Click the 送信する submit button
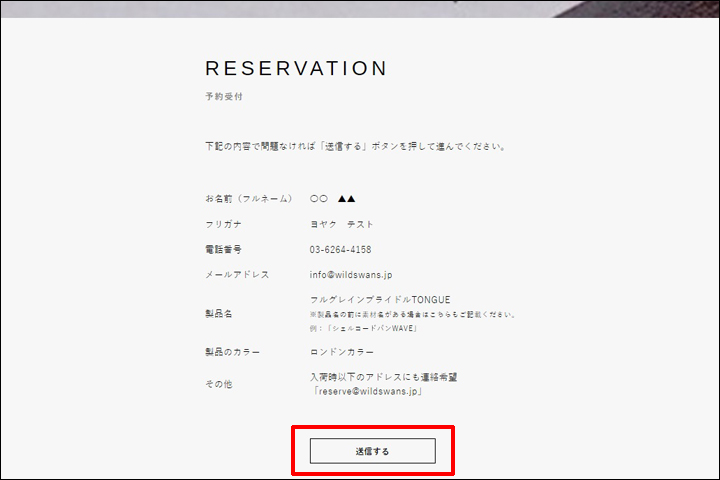 click(372, 451)
